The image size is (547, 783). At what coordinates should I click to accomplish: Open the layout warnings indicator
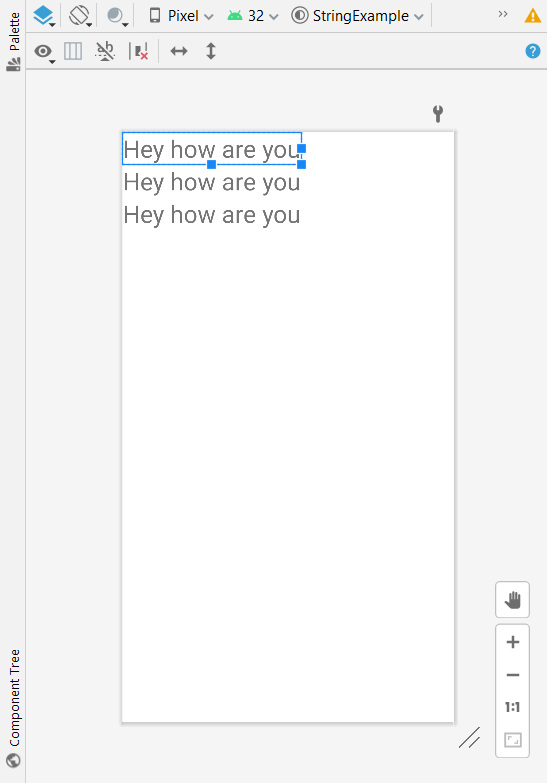pos(533,16)
